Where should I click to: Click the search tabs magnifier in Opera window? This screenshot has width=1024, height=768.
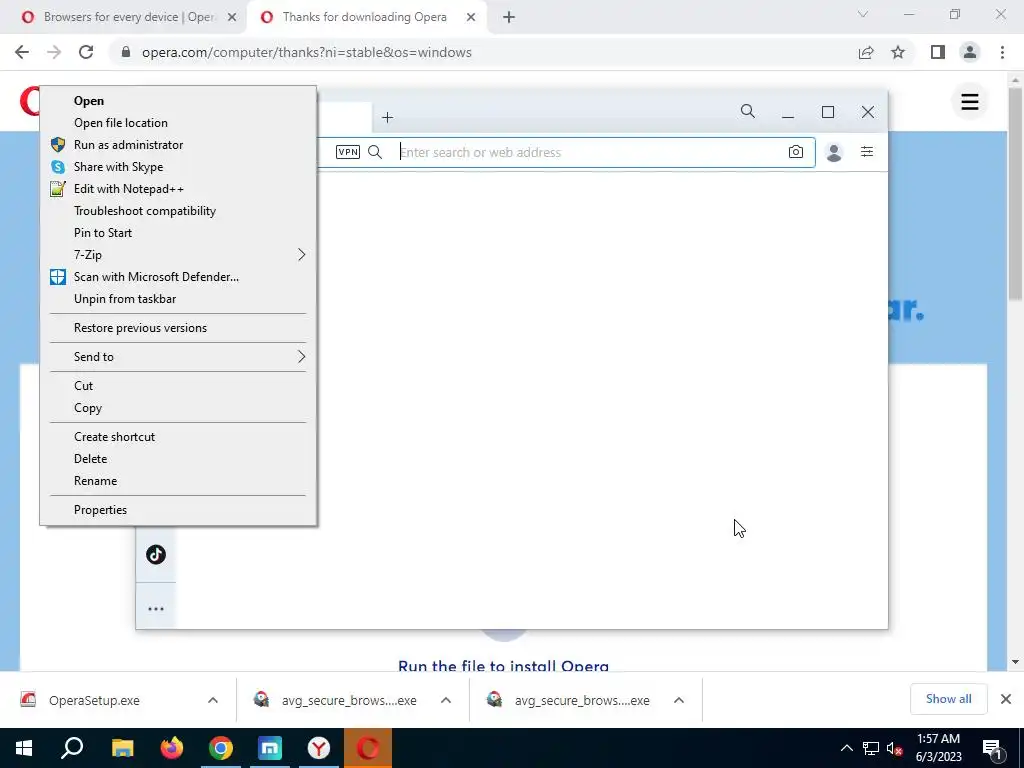pos(748,112)
